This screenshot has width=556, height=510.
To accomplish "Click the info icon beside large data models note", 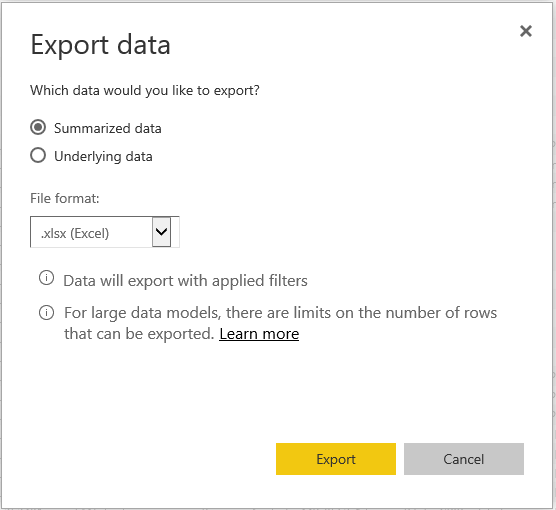I will pyautogui.click(x=46, y=312).
